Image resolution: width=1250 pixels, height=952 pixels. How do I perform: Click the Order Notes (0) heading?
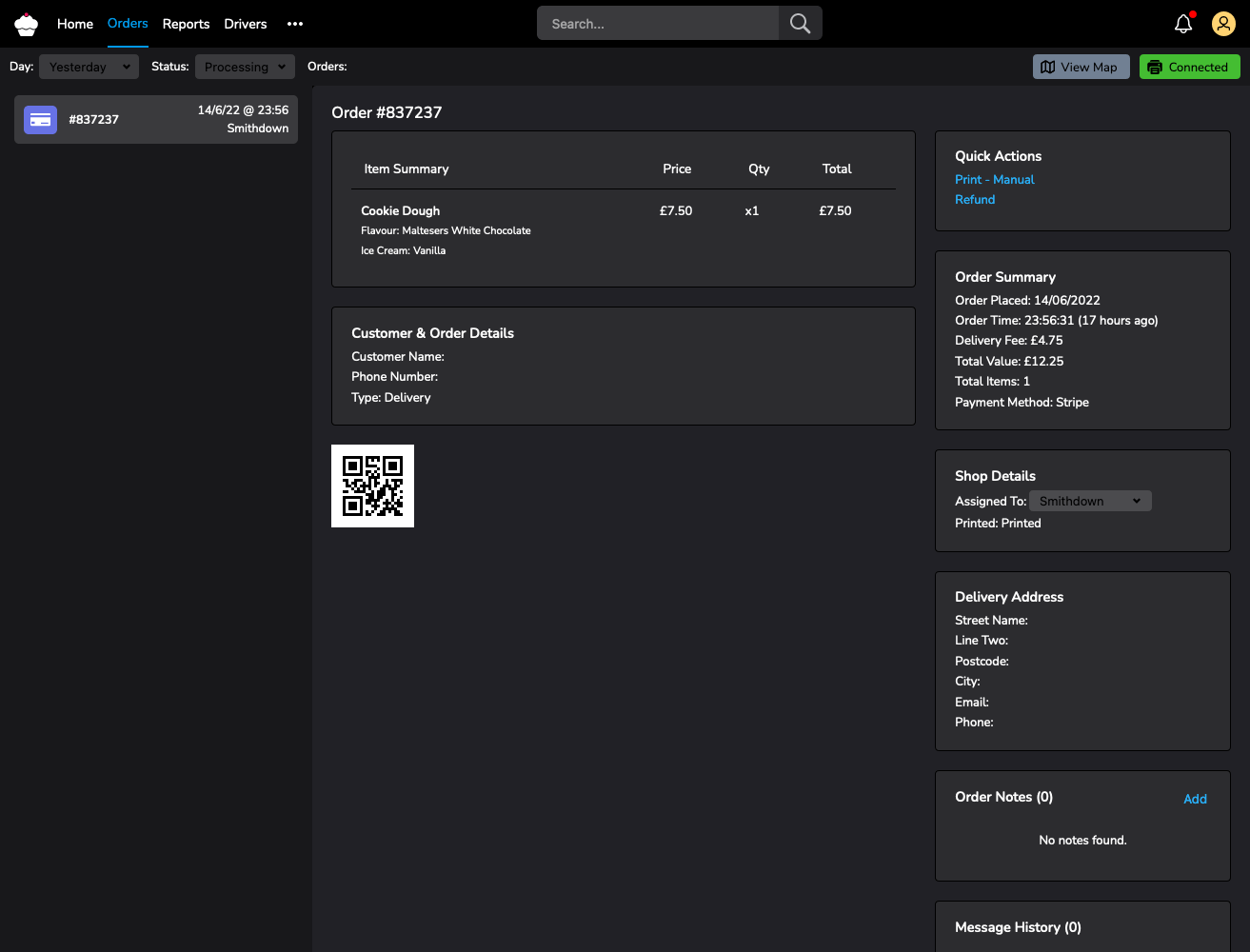[1003, 797]
